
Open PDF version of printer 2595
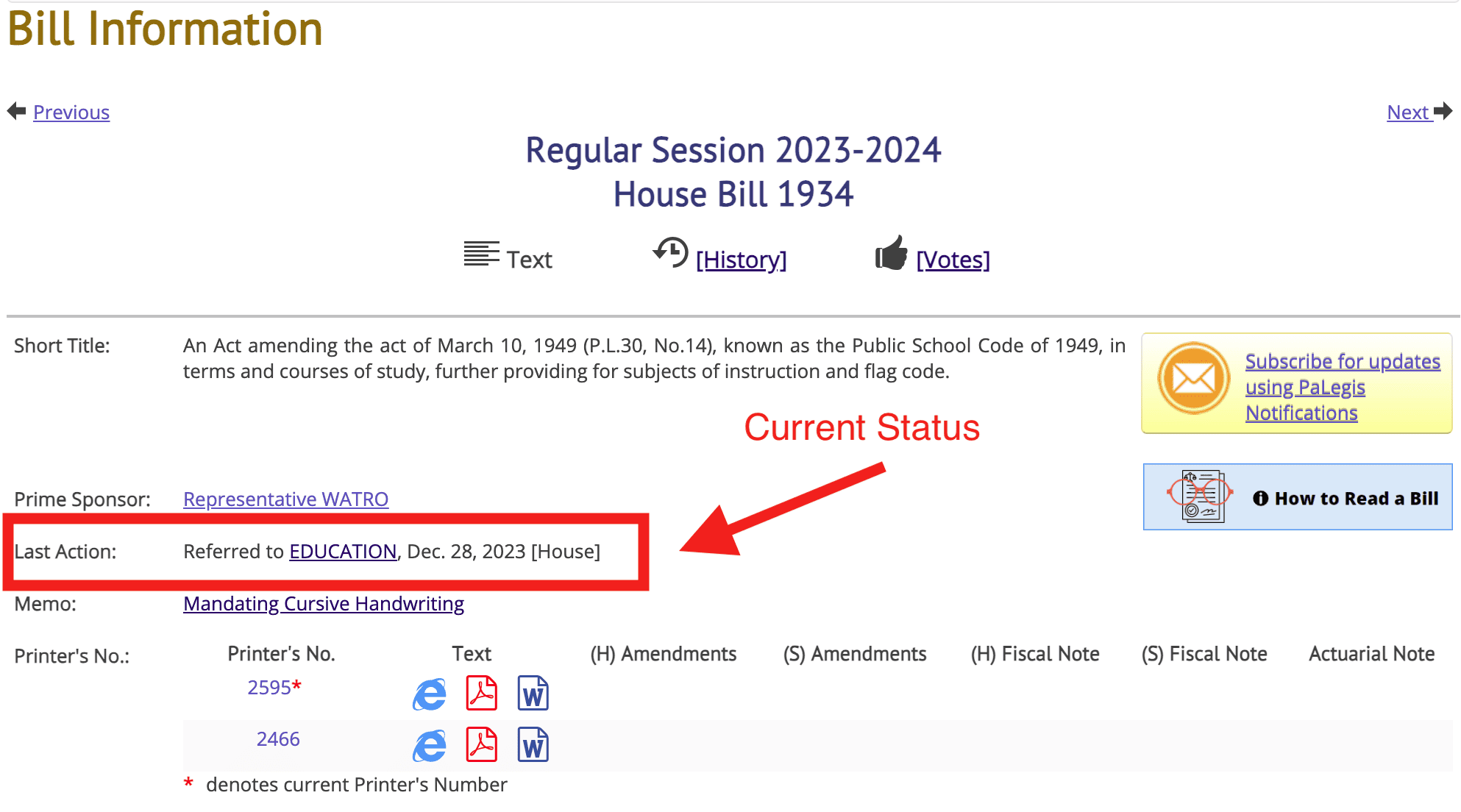tap(482, 693)
